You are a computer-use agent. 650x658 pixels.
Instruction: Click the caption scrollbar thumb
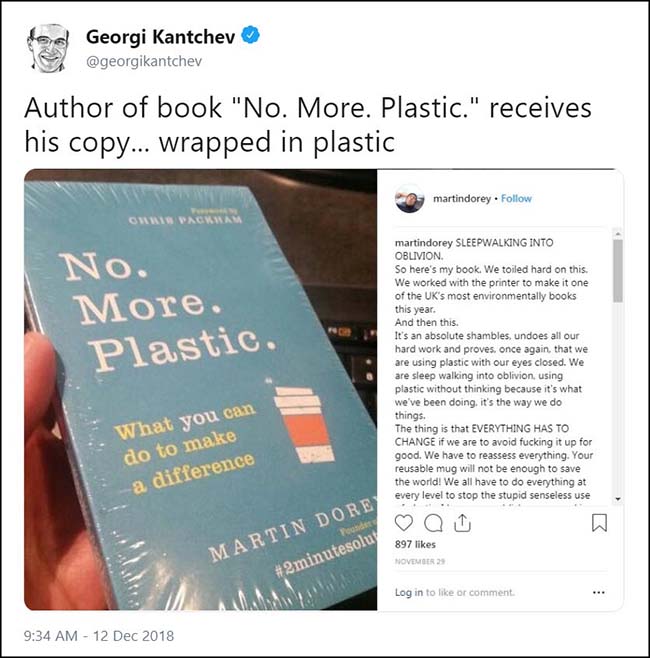(617, 271)
